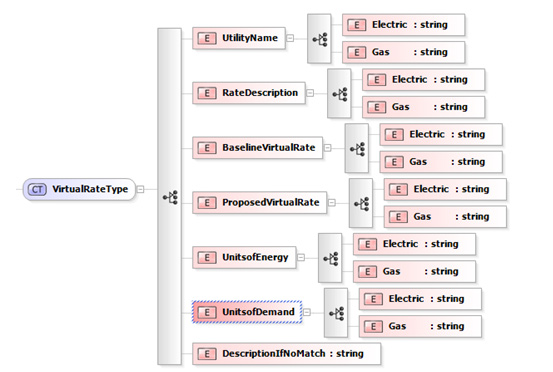Collapse the VirtualRateType node
The height and width of the screenshot is (372, 553).
pyautogui.click(x=140, y=189)
